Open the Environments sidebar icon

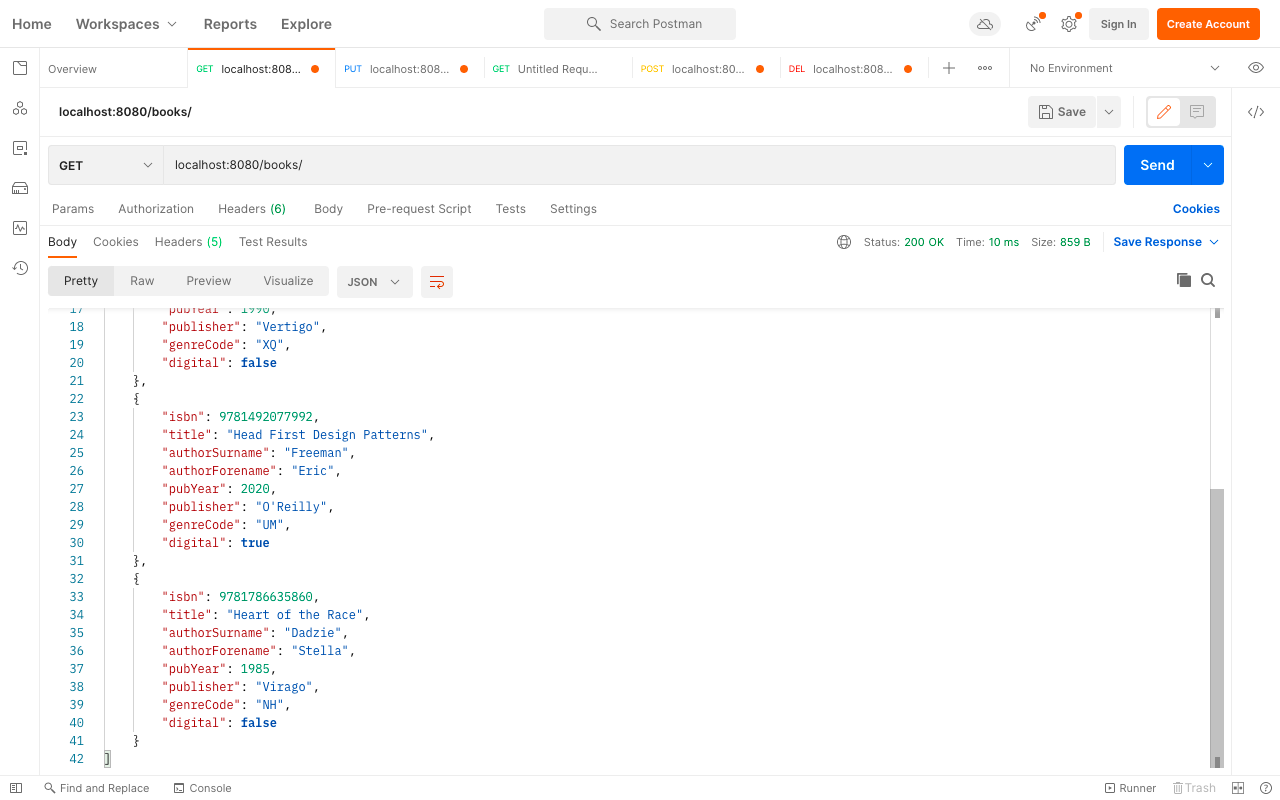tap(20, 148)
